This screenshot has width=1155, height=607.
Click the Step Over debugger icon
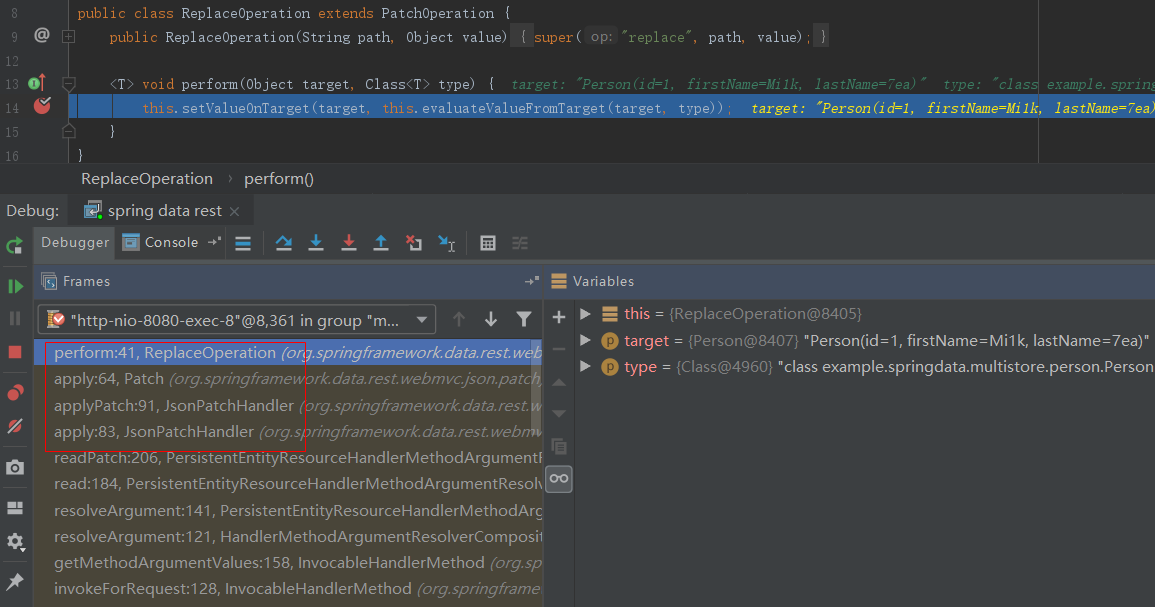click(283, 243)
